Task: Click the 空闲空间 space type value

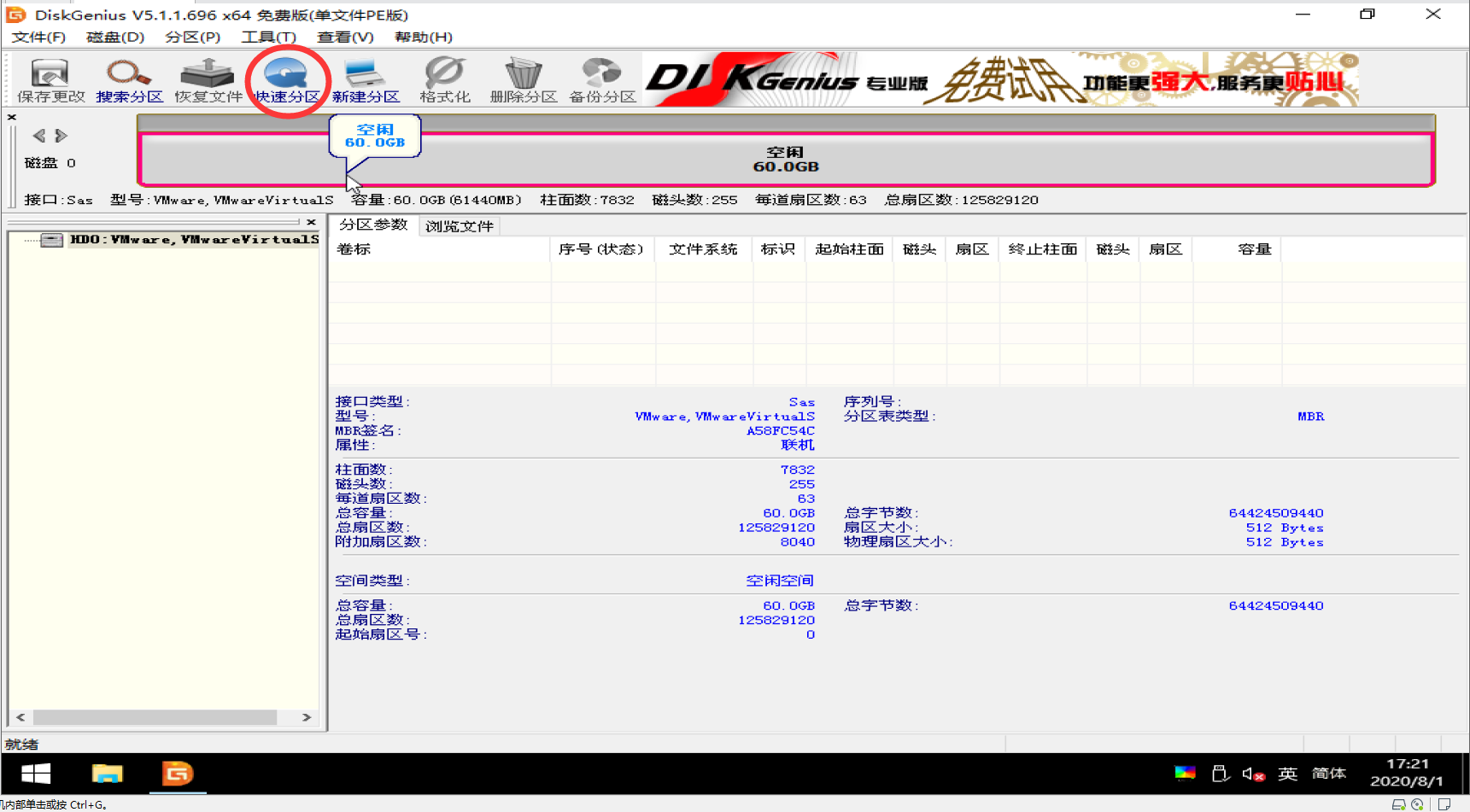Action: 780,581
